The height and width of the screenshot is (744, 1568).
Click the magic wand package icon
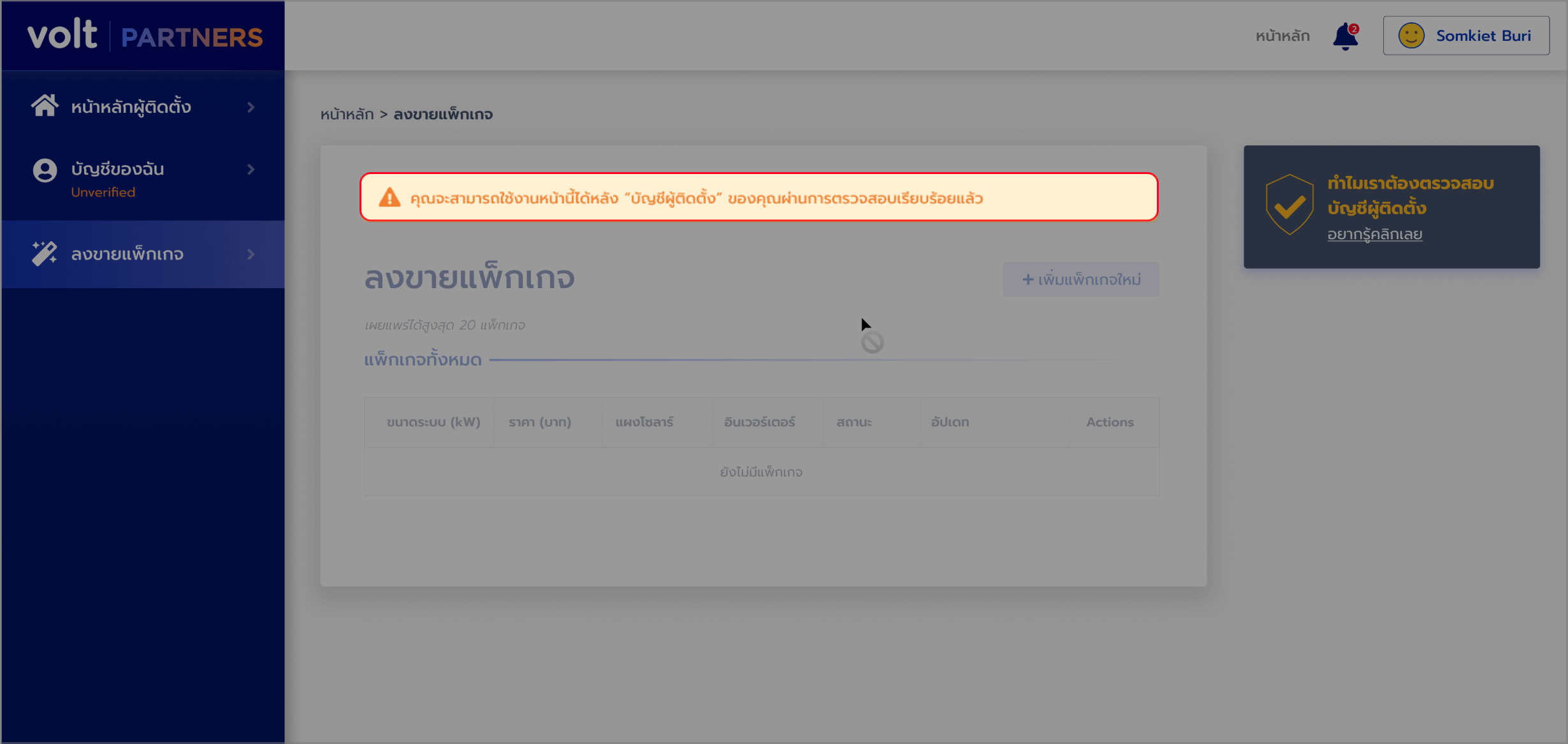click(45, 253)
